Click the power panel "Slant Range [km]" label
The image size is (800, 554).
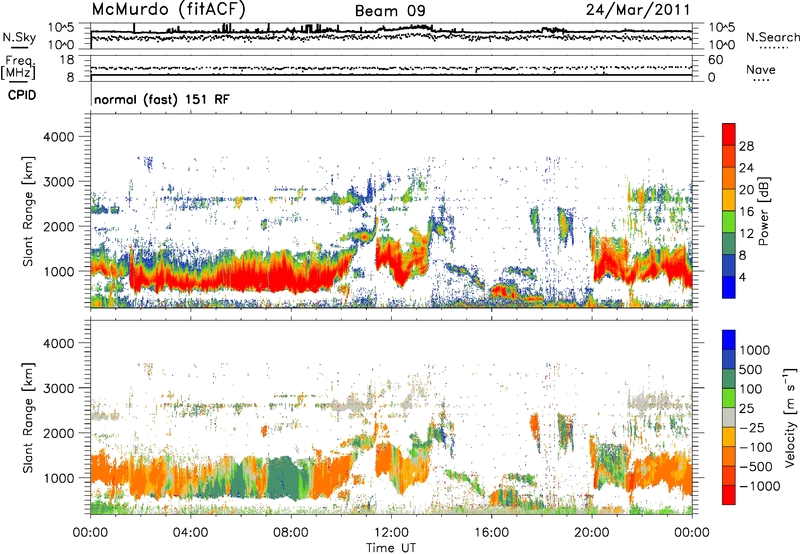click(x=28, y=211)
